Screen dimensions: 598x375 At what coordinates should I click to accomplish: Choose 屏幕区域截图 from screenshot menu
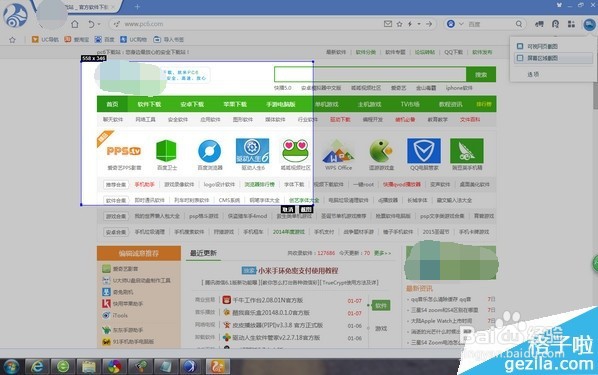pos(553,58)
